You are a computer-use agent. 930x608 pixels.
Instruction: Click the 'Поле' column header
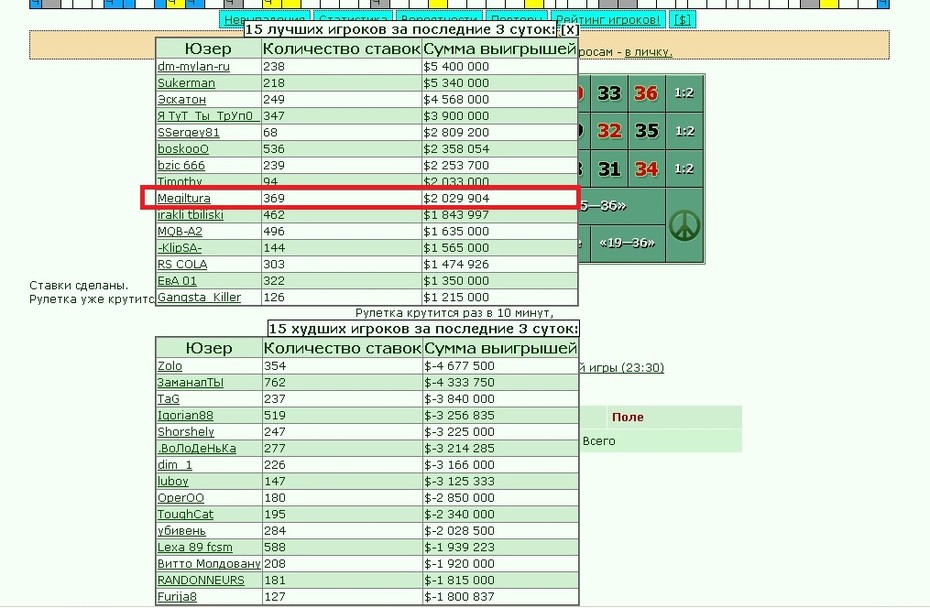pyautogui.click(x=628, y=417)
